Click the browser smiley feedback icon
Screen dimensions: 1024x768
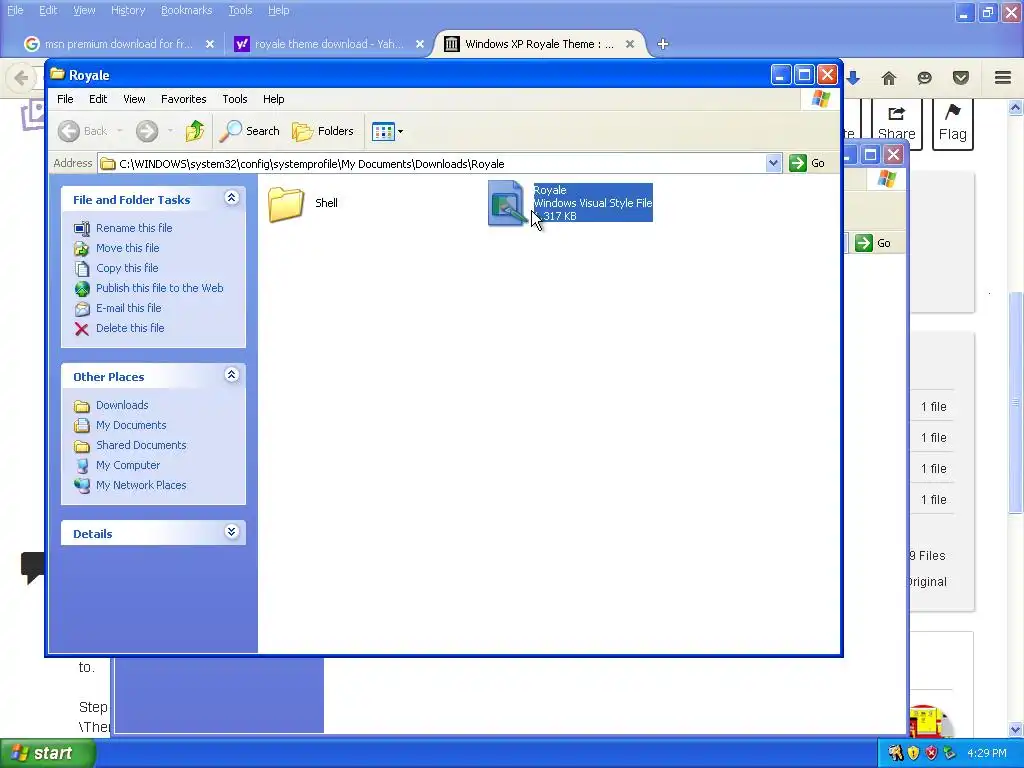tap(924, 78)
